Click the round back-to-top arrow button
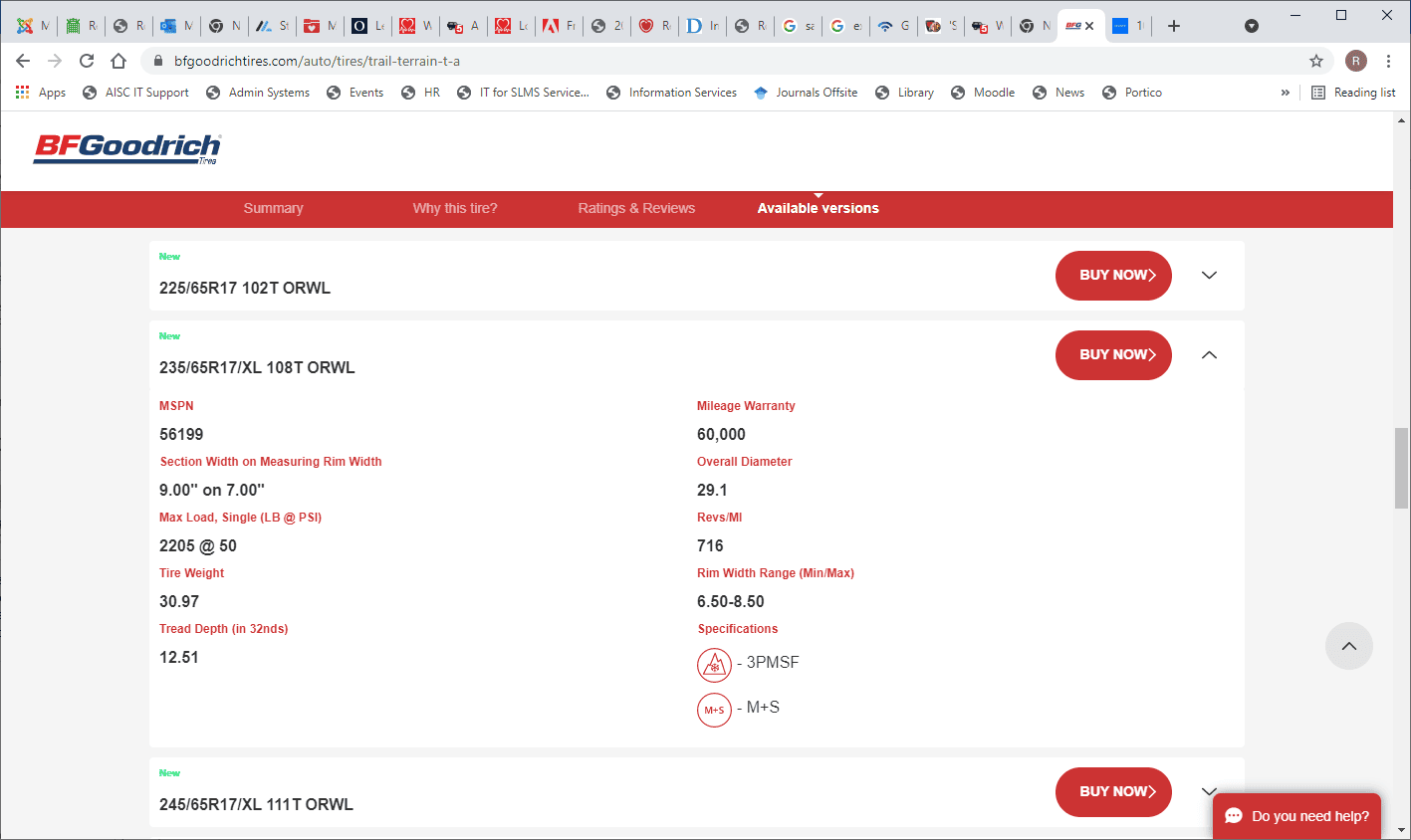The height and width of the screenshot is (840, 1411). [x=1349, y=646]
